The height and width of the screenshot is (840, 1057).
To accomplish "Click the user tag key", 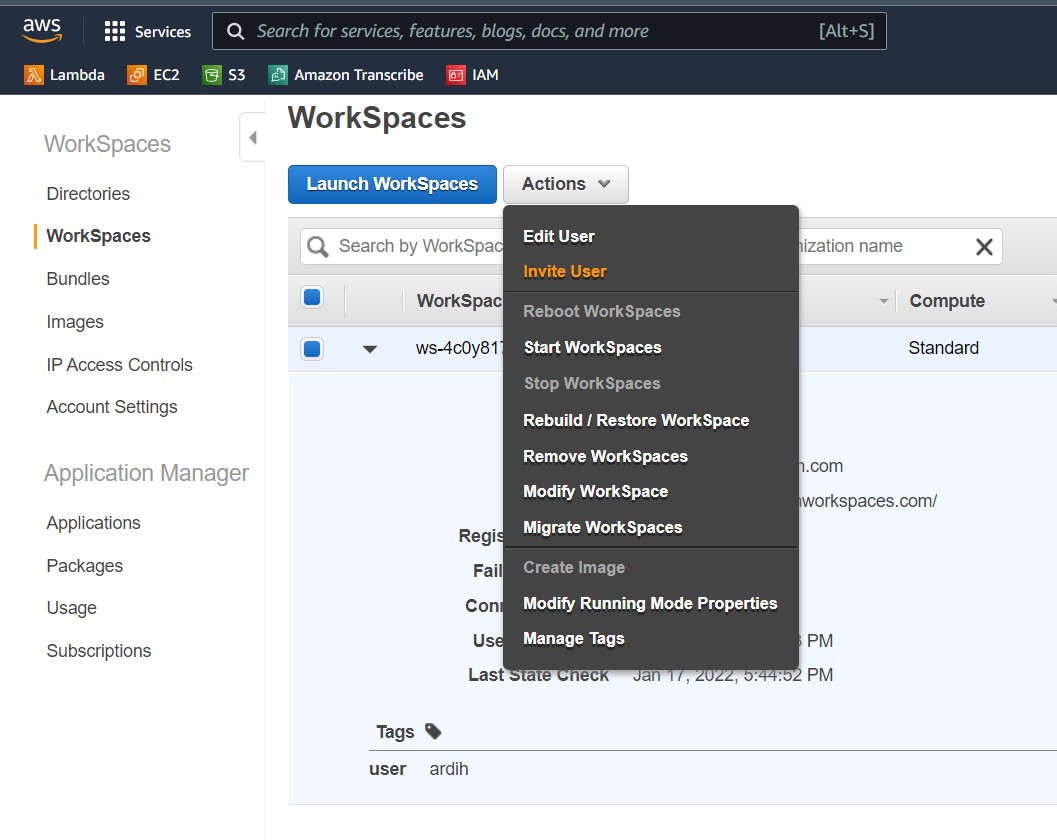I will [x=387, y=769].
